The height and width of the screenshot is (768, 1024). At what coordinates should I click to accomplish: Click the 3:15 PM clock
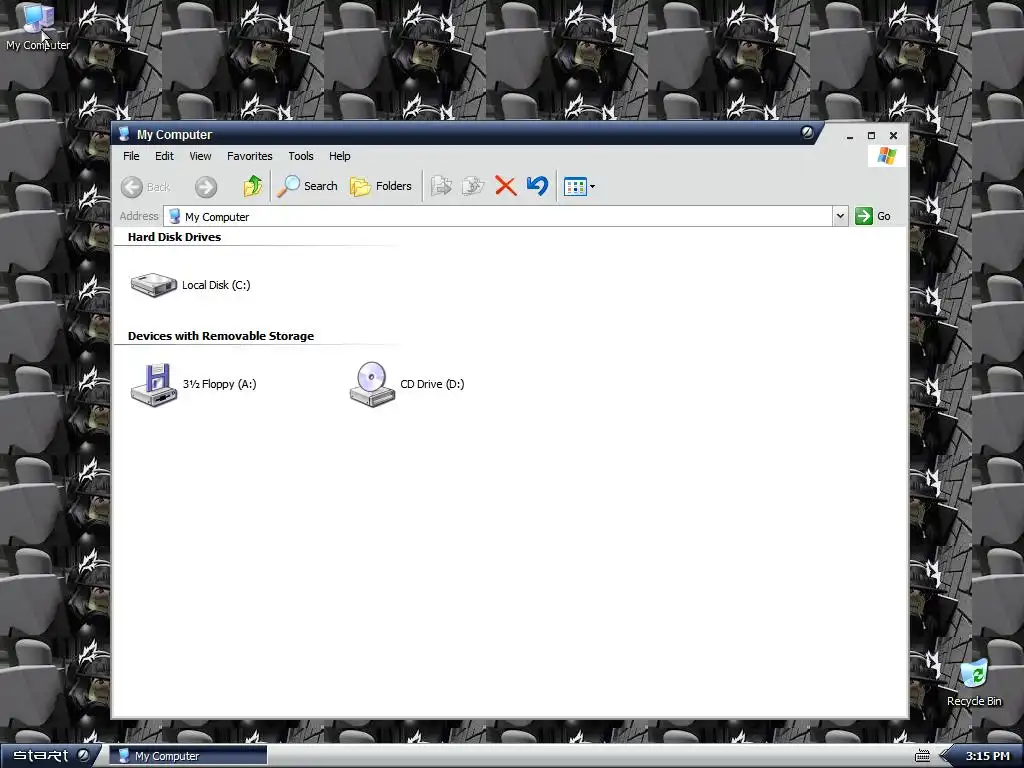987,756
